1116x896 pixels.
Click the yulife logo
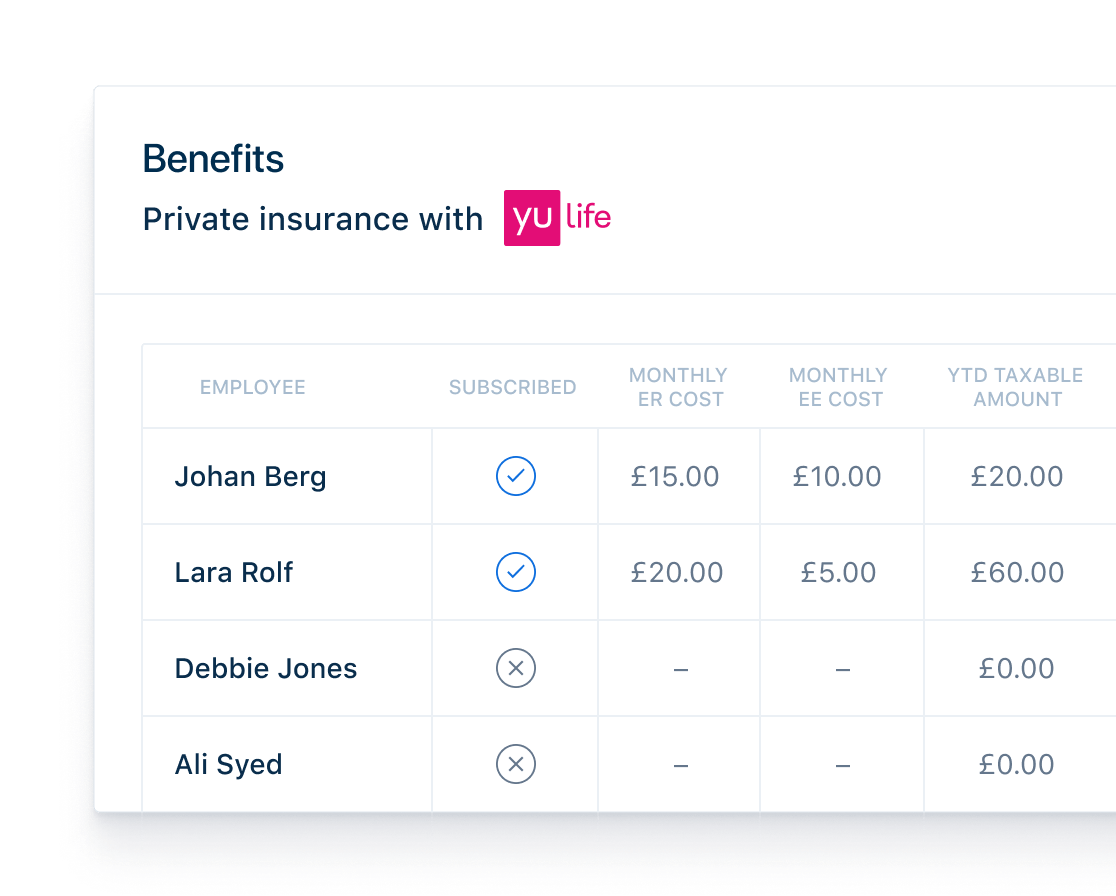tap(557, 218)
